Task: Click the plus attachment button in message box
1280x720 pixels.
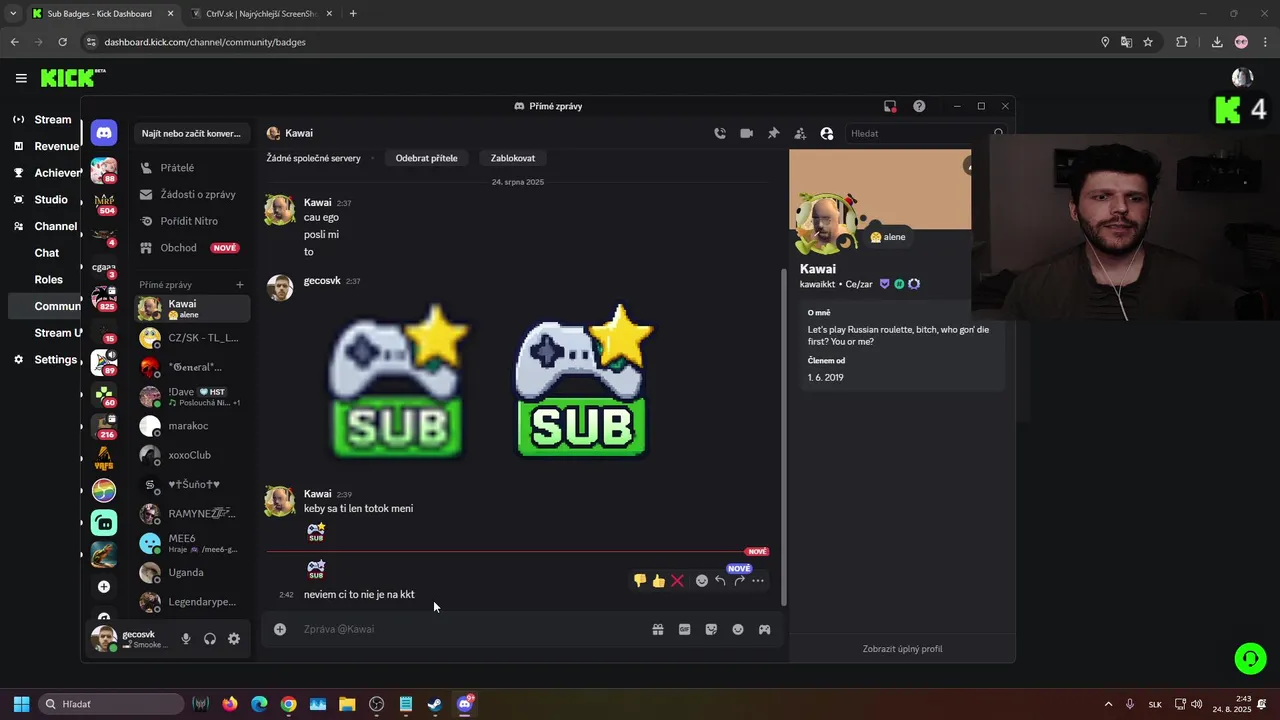Action: pos(280,629)
